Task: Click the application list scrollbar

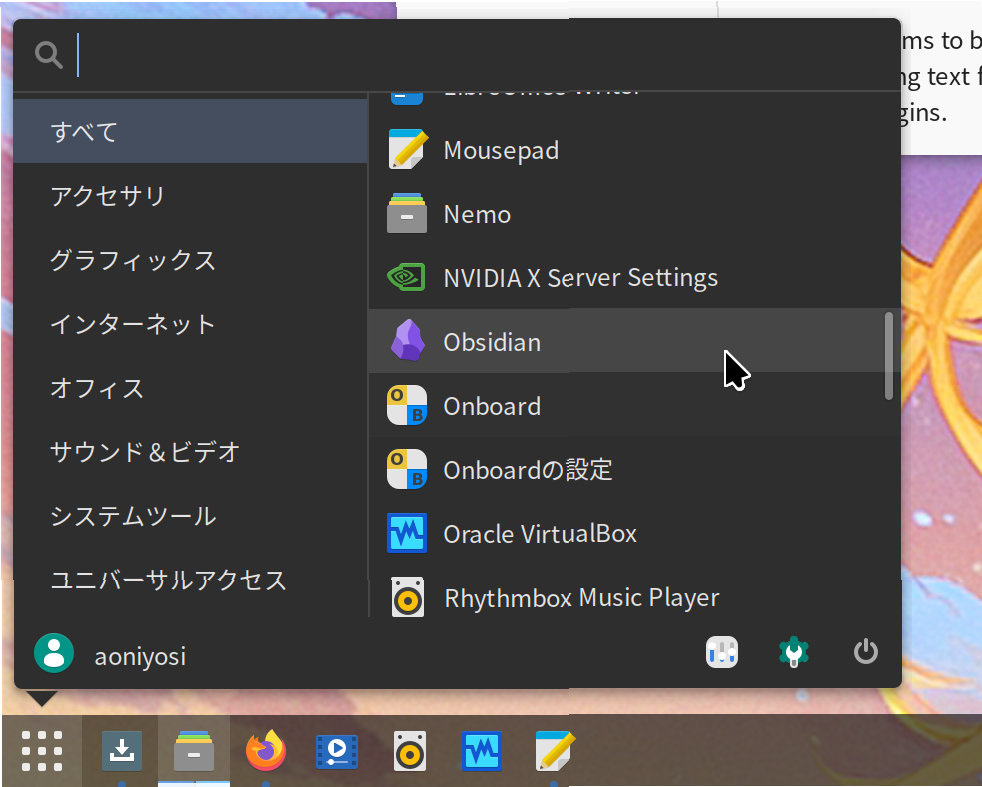Action: 889,355
